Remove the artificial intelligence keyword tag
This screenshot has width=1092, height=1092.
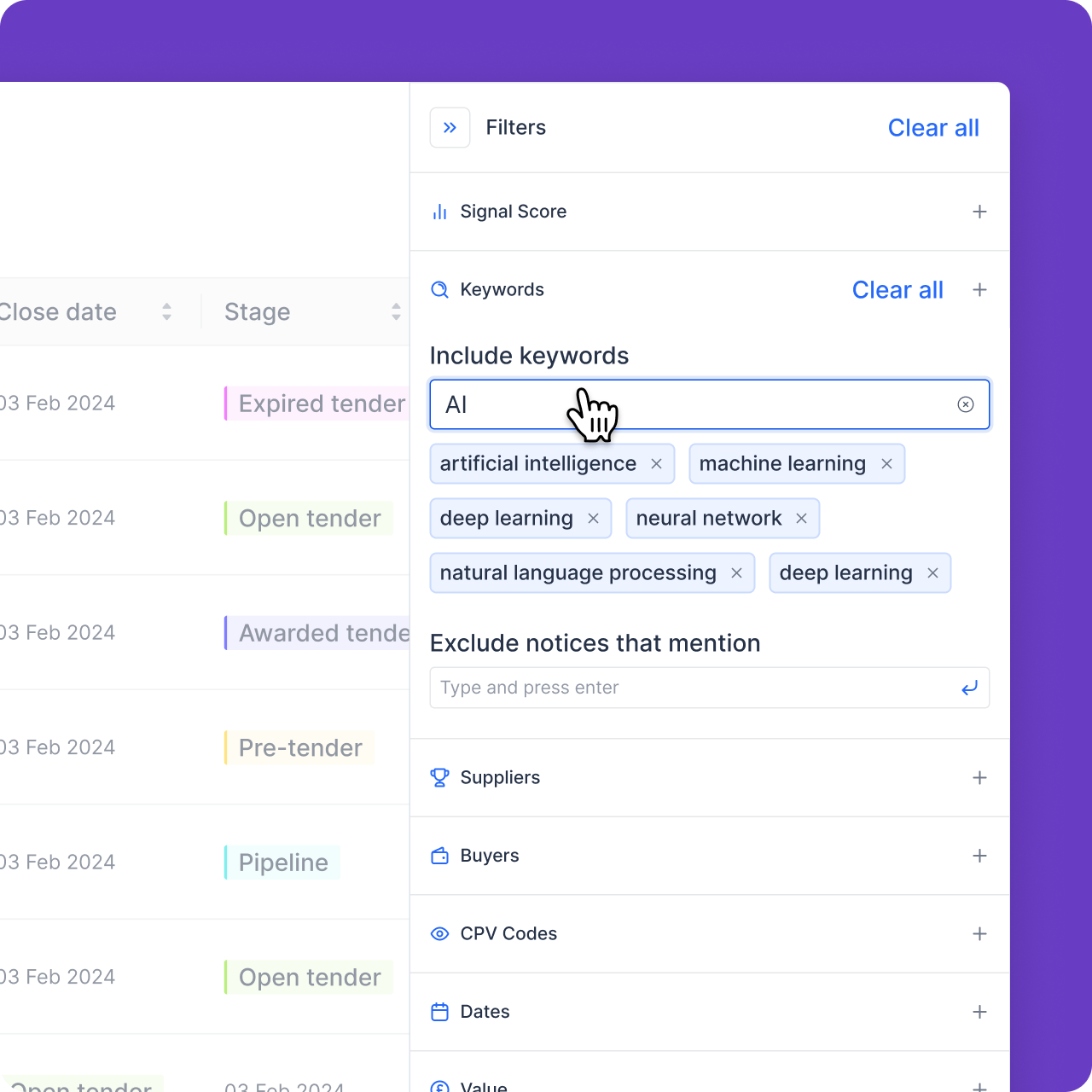(x=657, y=464)
